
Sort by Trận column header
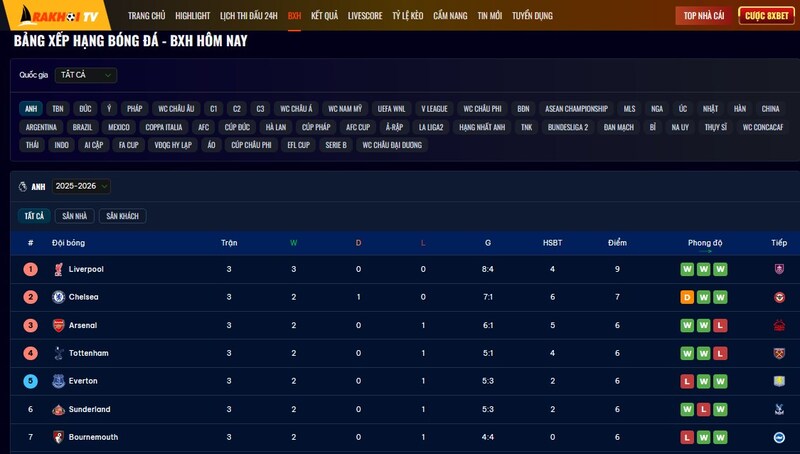[229, 243]
